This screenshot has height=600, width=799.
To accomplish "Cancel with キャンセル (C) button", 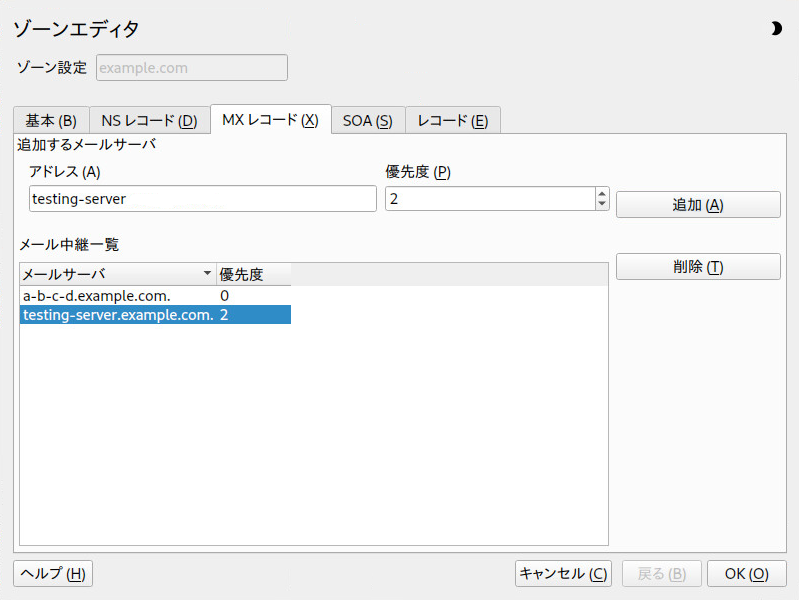I will (563, 573).
